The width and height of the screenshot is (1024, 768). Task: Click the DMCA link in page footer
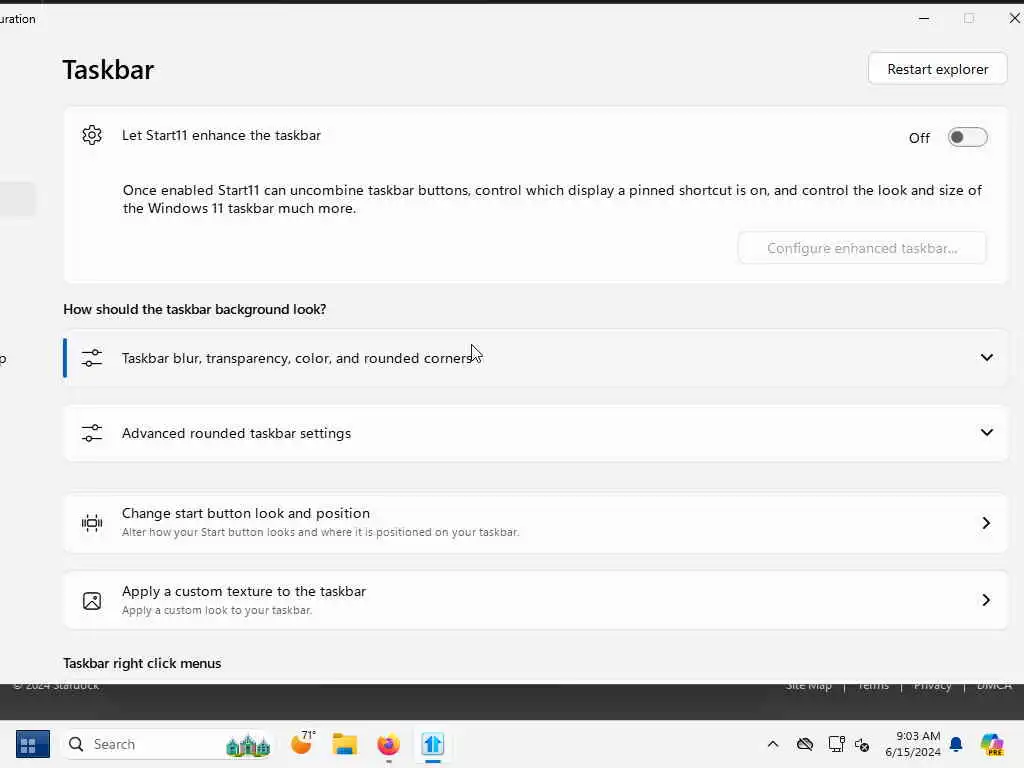click(x=994, y=686)
